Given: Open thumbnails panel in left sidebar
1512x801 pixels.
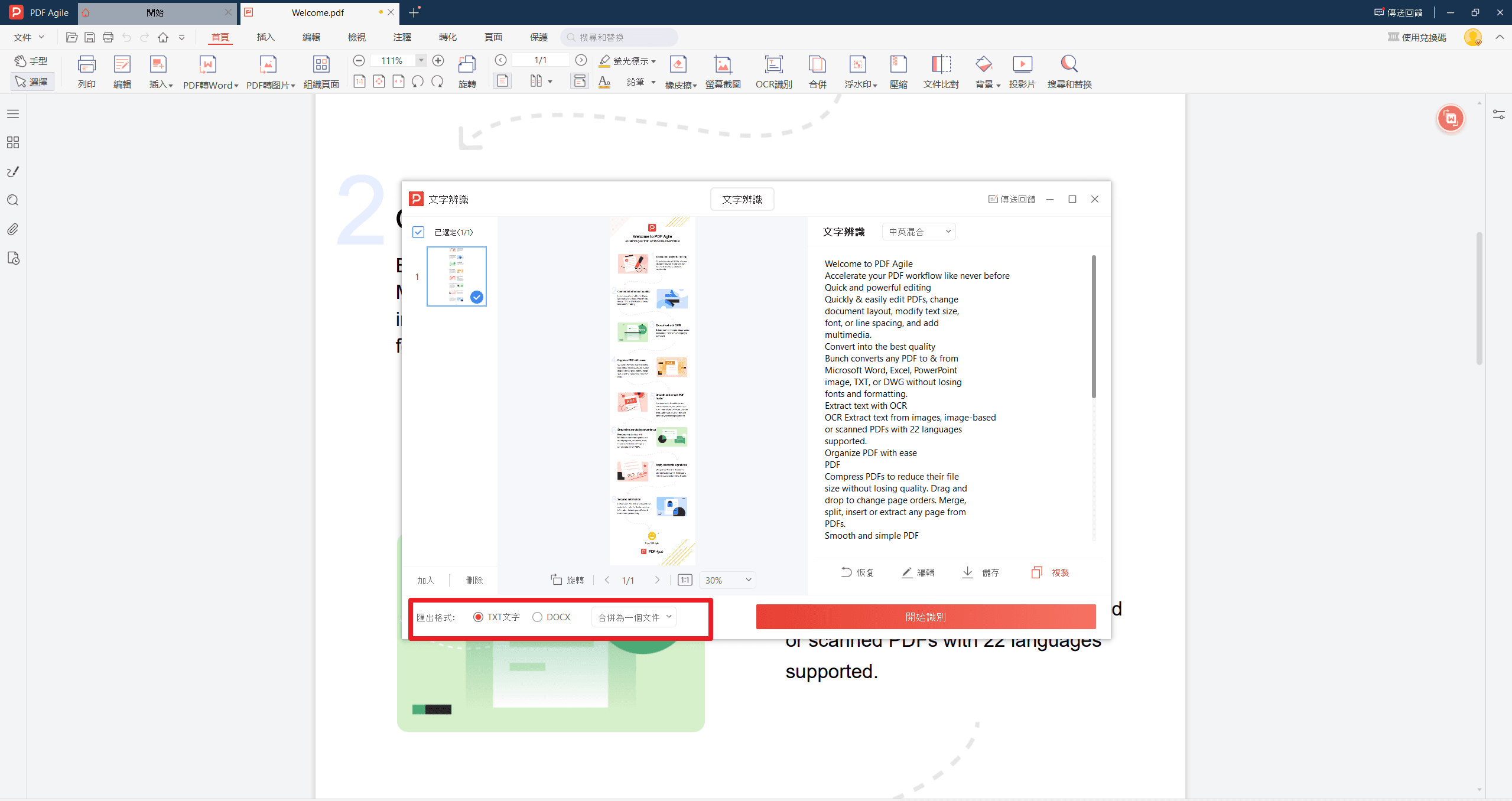Looking at the screenshot, I should click(x=13, y=142).
